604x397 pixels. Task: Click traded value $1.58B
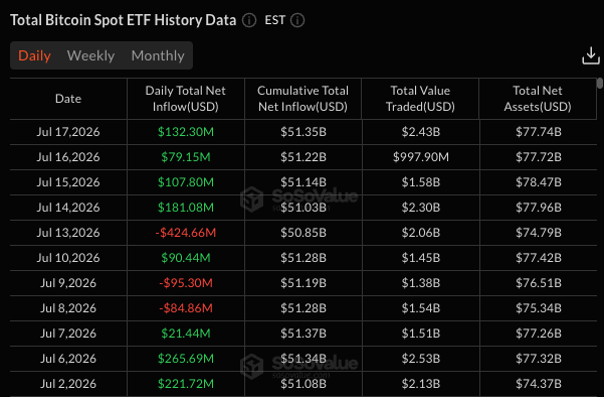click(421, 182)
